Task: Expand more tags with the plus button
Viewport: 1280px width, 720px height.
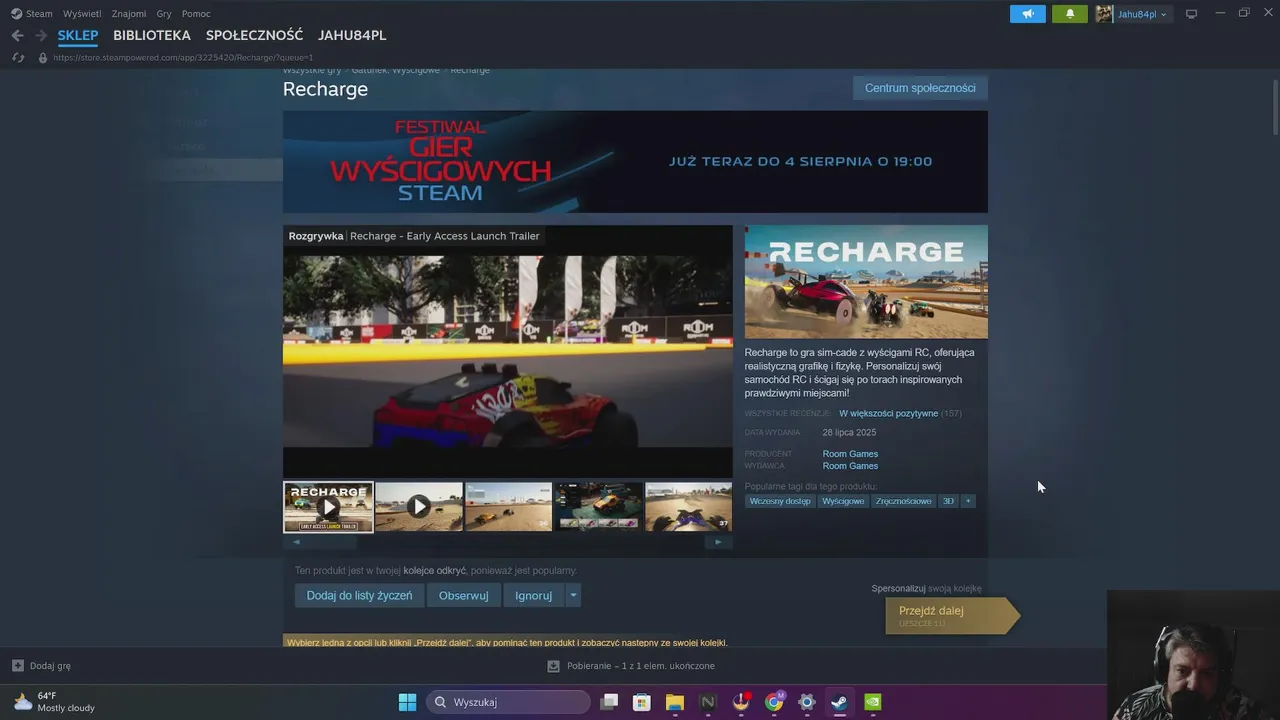Action: [x=968, y=501]
